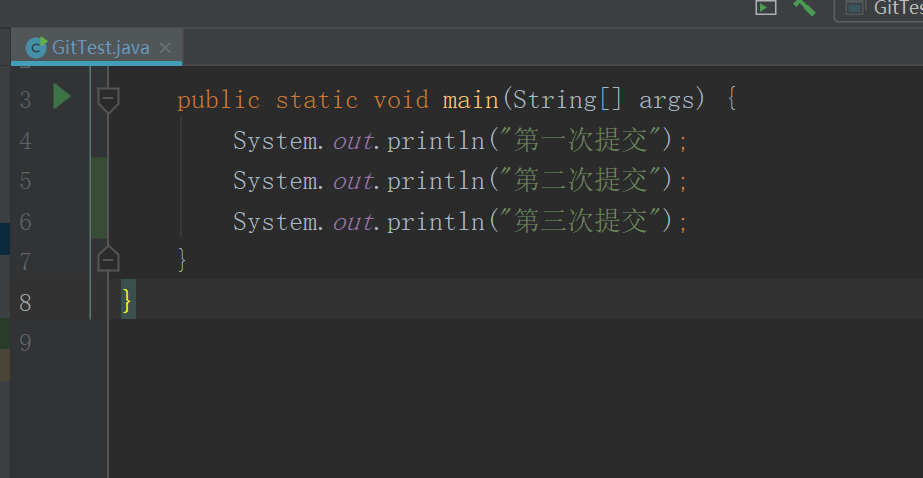Place cursor on empty line 9
The height and width of the screenshot is (478, 923).
516,342
